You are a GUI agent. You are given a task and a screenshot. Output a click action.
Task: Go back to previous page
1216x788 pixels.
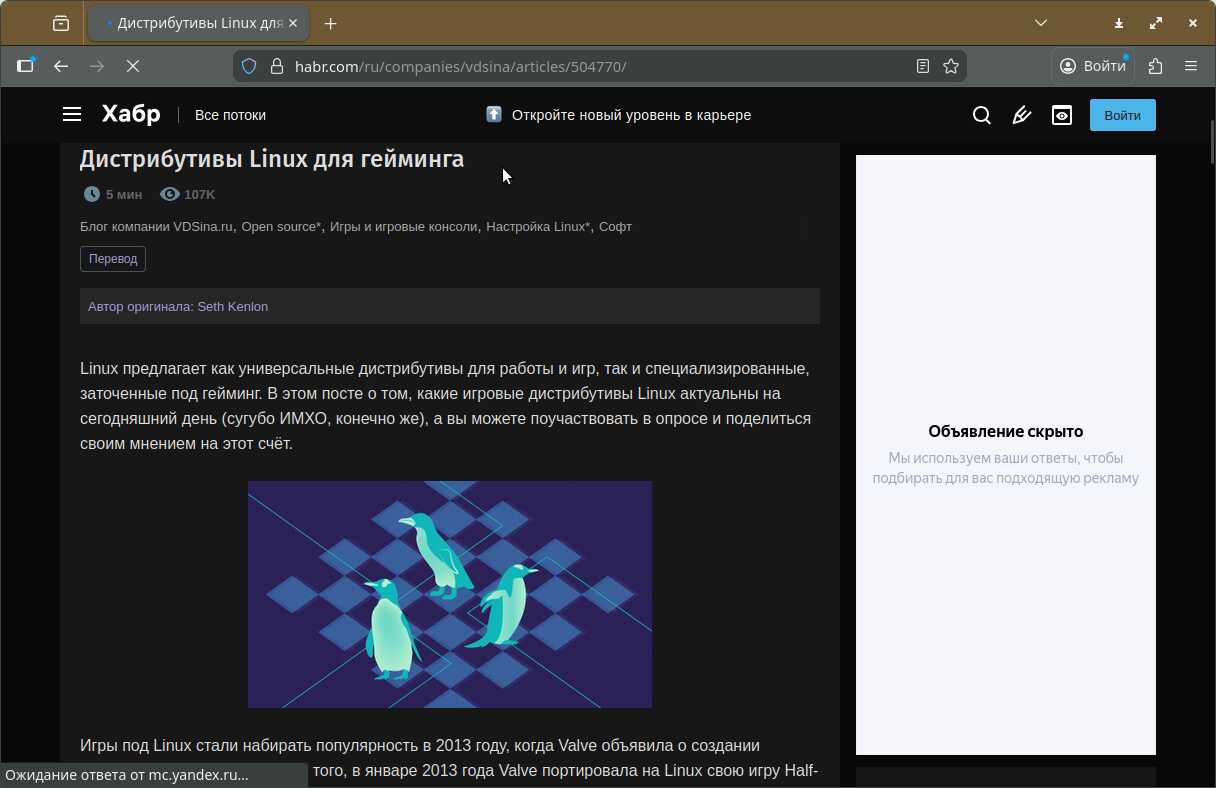[x=61, y=66]
